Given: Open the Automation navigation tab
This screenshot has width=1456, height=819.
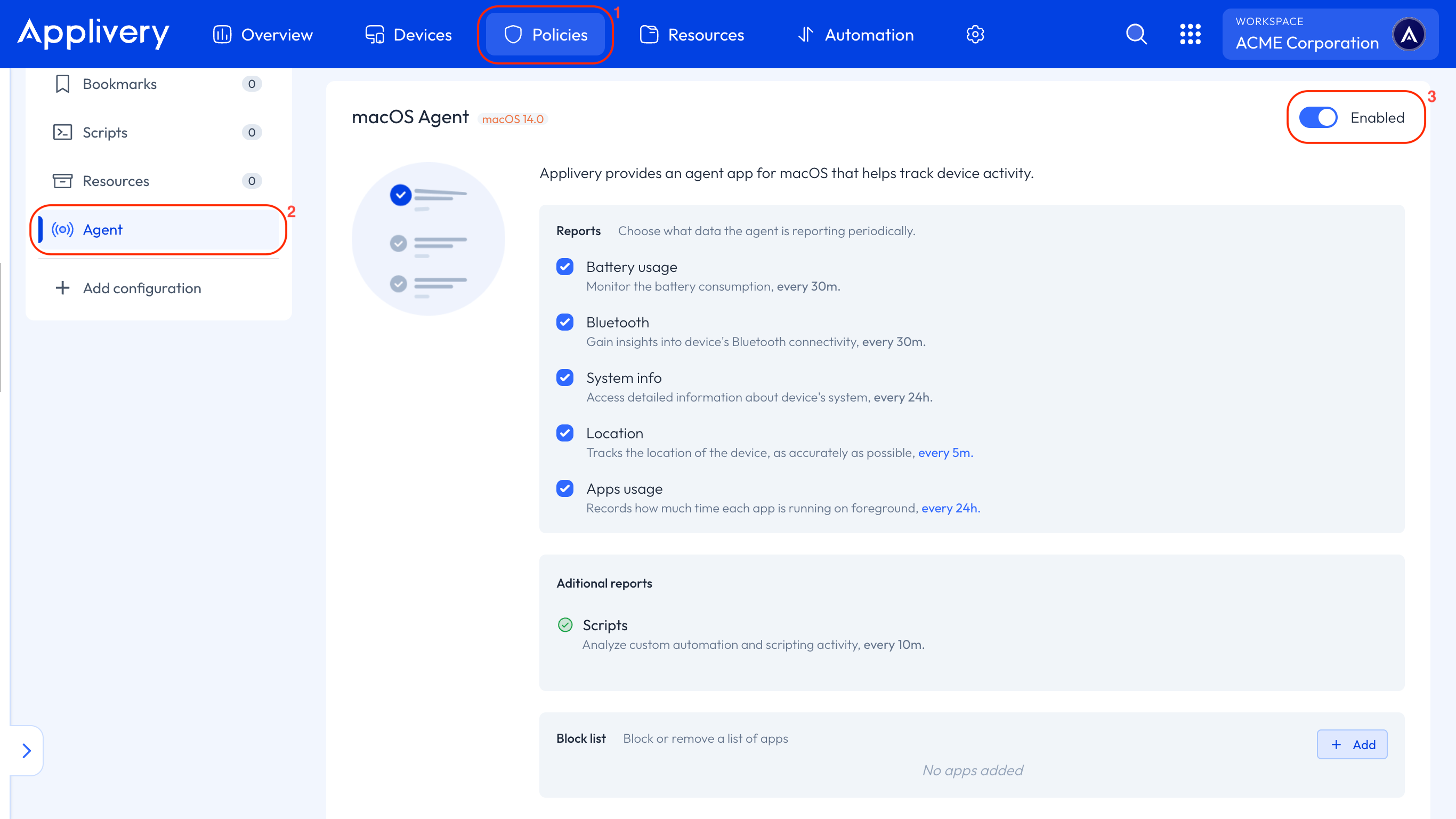Looking at the screenshot, I should coord(856,35).
